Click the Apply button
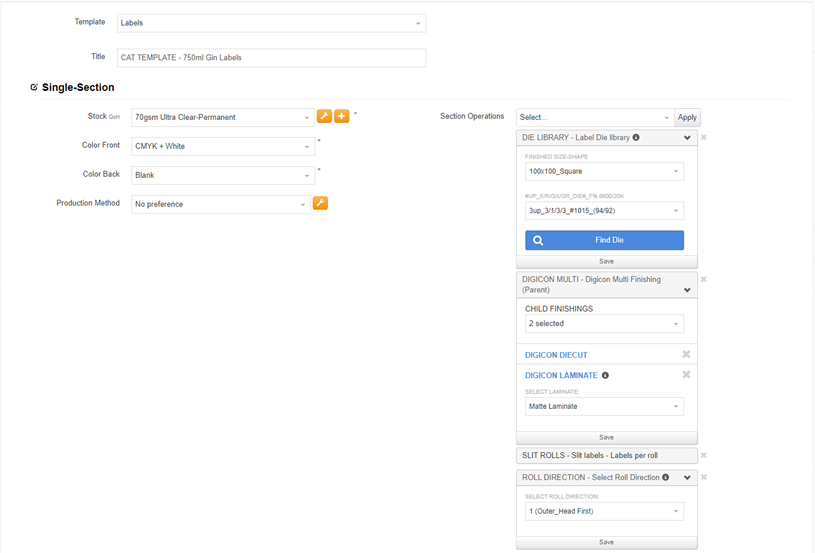This screenshot has width=815, height=553. (687, 117)
